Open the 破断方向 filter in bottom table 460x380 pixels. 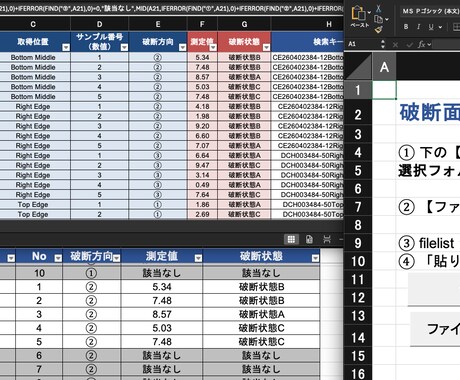[x=116, y=258]
